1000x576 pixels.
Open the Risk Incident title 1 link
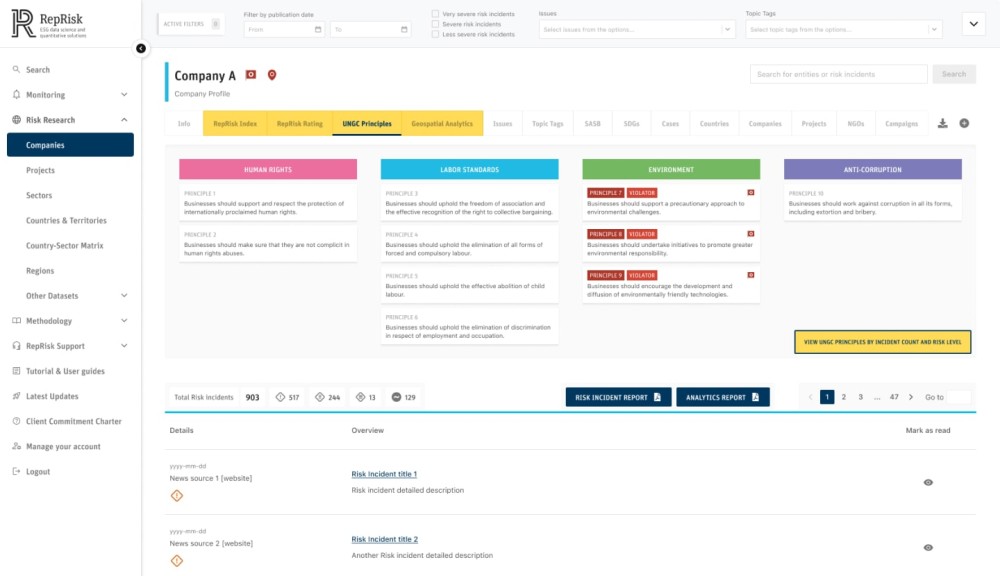coord(384,474)
